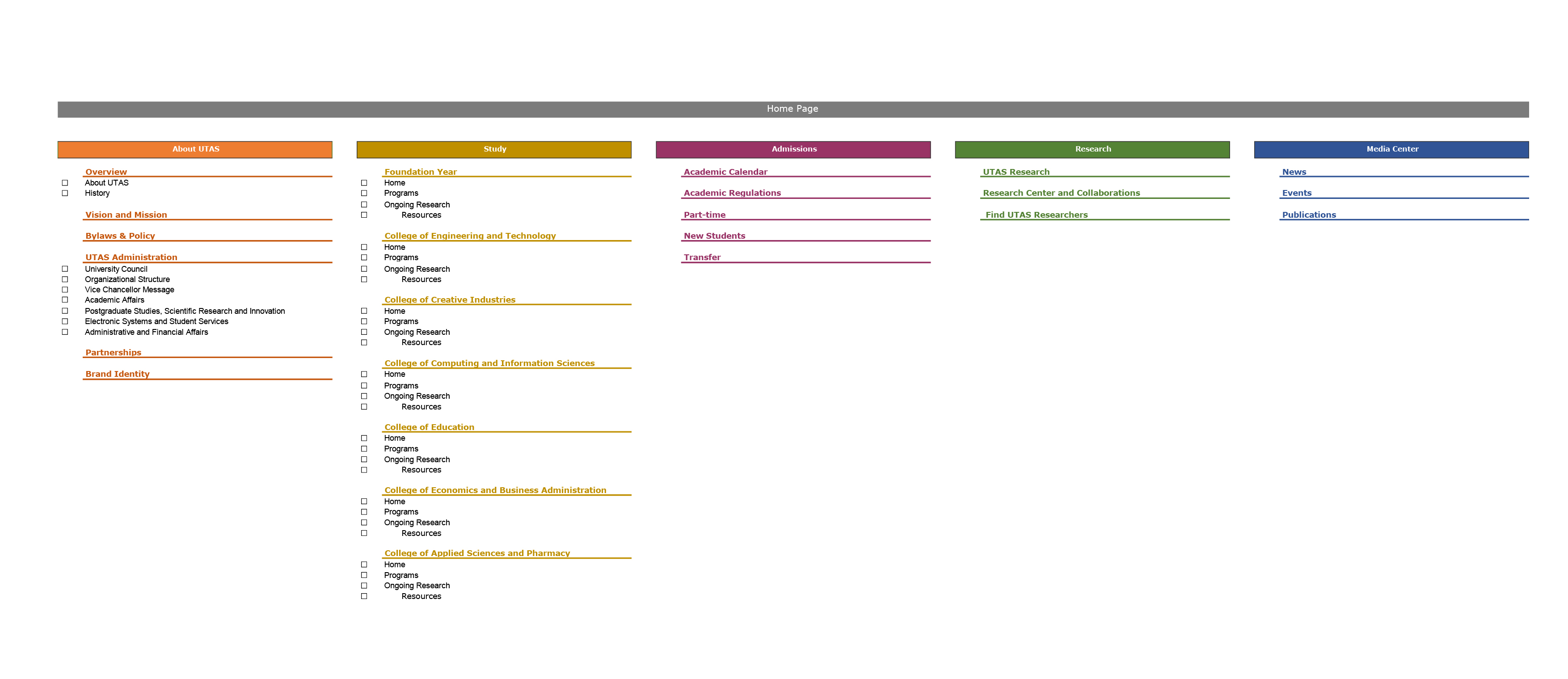Open the College of Education link
This screenshot has height=679, width=1568.
[429, 427]
